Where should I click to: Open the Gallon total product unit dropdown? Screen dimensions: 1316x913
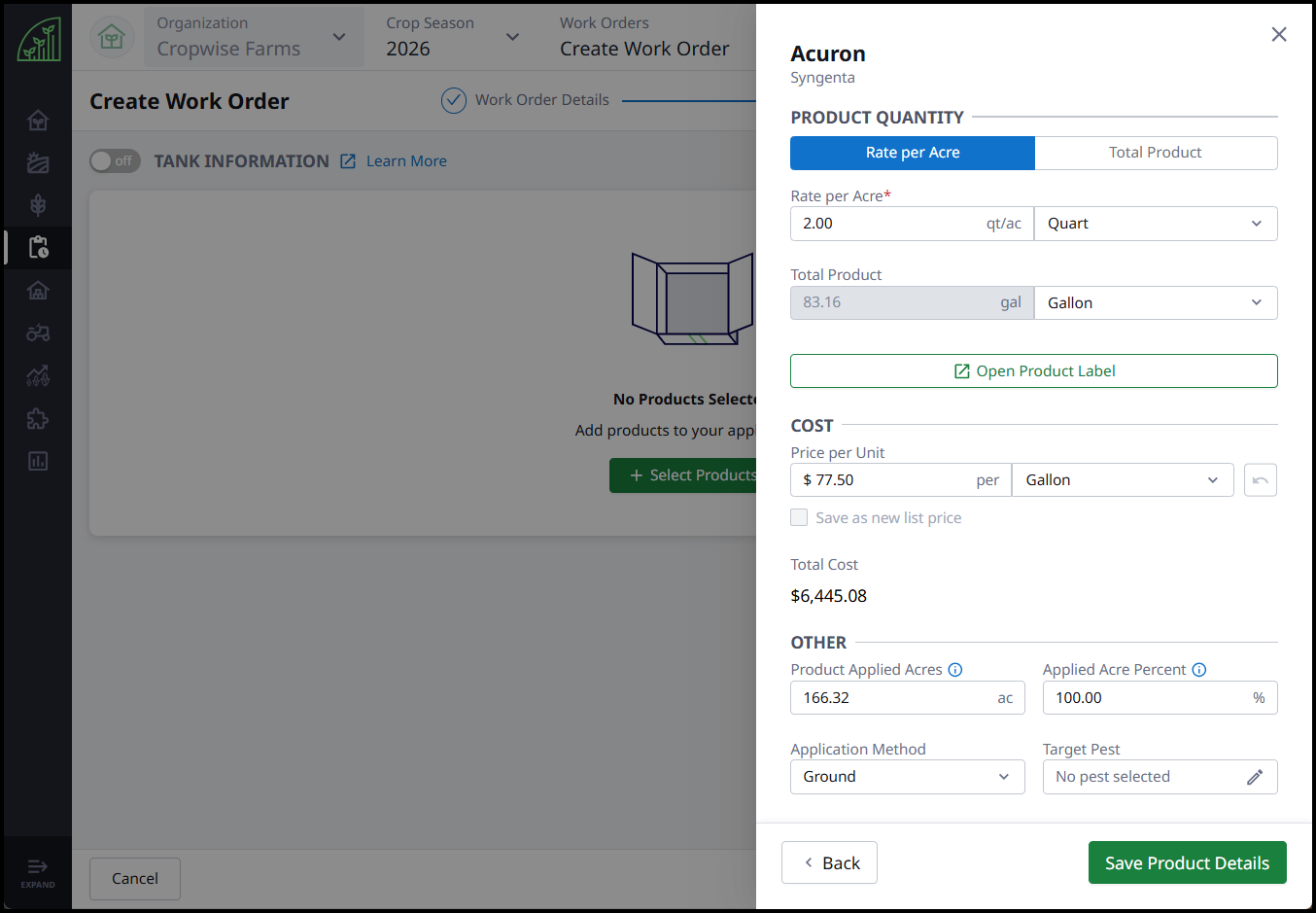click(x=1156, y=303)
